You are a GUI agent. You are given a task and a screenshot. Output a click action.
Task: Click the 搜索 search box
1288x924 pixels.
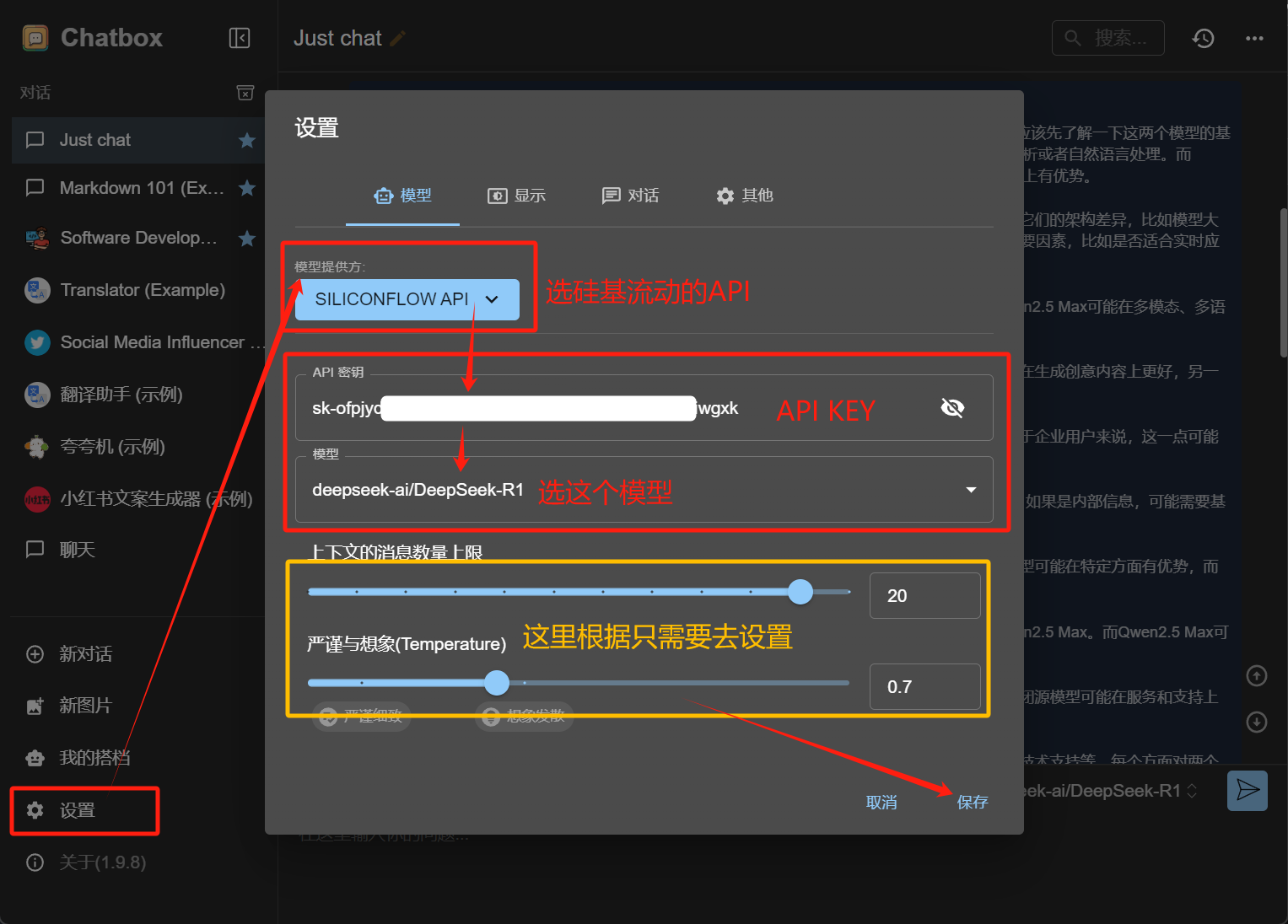click(1108, 38)
